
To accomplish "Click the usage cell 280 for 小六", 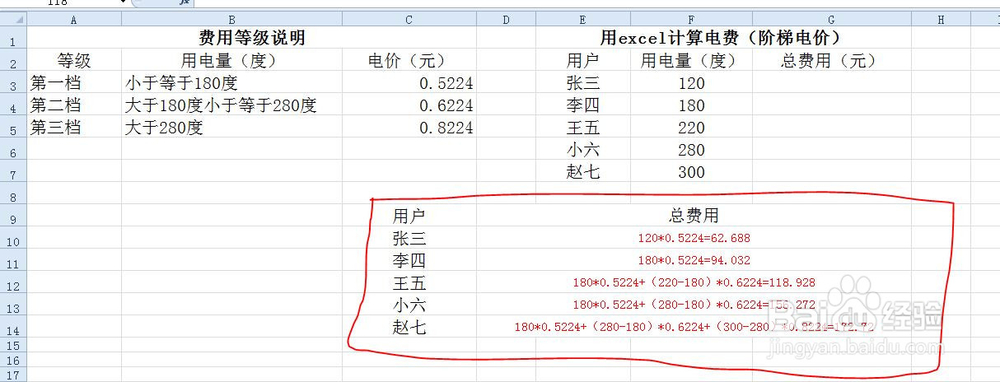I will pyautogui.click(x=691, y=150).
